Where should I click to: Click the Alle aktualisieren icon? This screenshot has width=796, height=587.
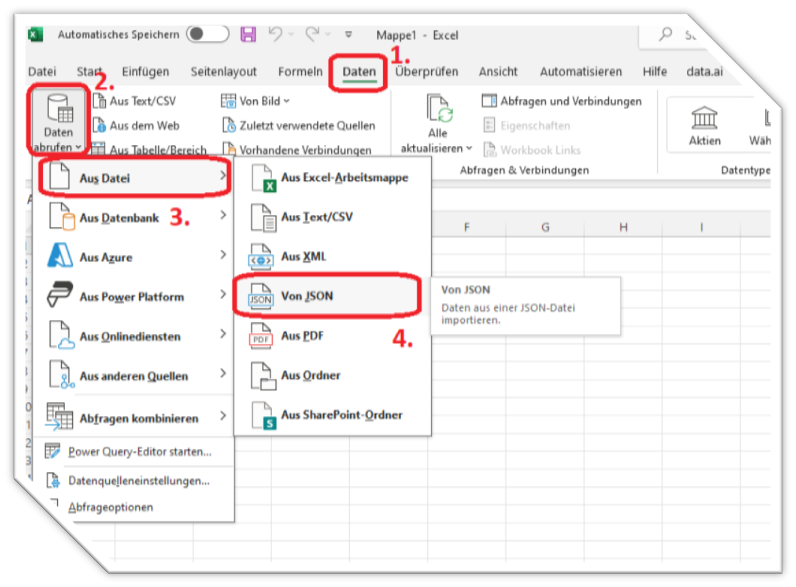pyautogui.click(x=437, y=110)
